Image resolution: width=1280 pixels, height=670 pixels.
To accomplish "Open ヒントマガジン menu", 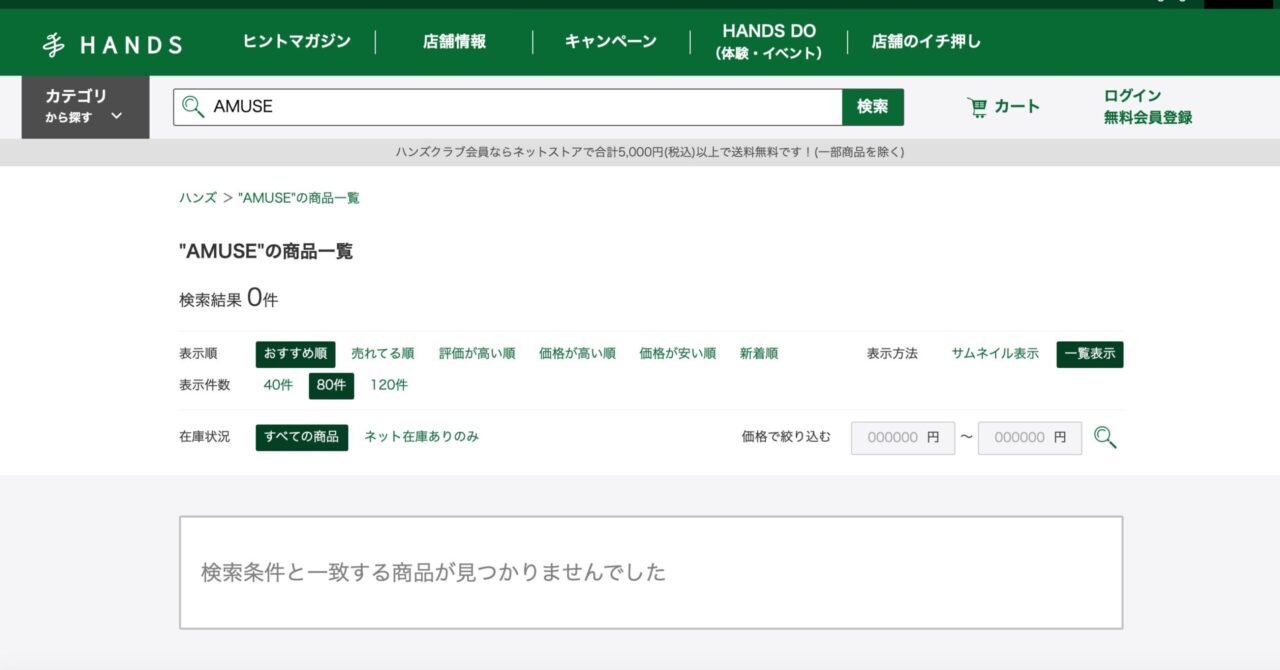I will pyautogui.click(x=297, y=42).
